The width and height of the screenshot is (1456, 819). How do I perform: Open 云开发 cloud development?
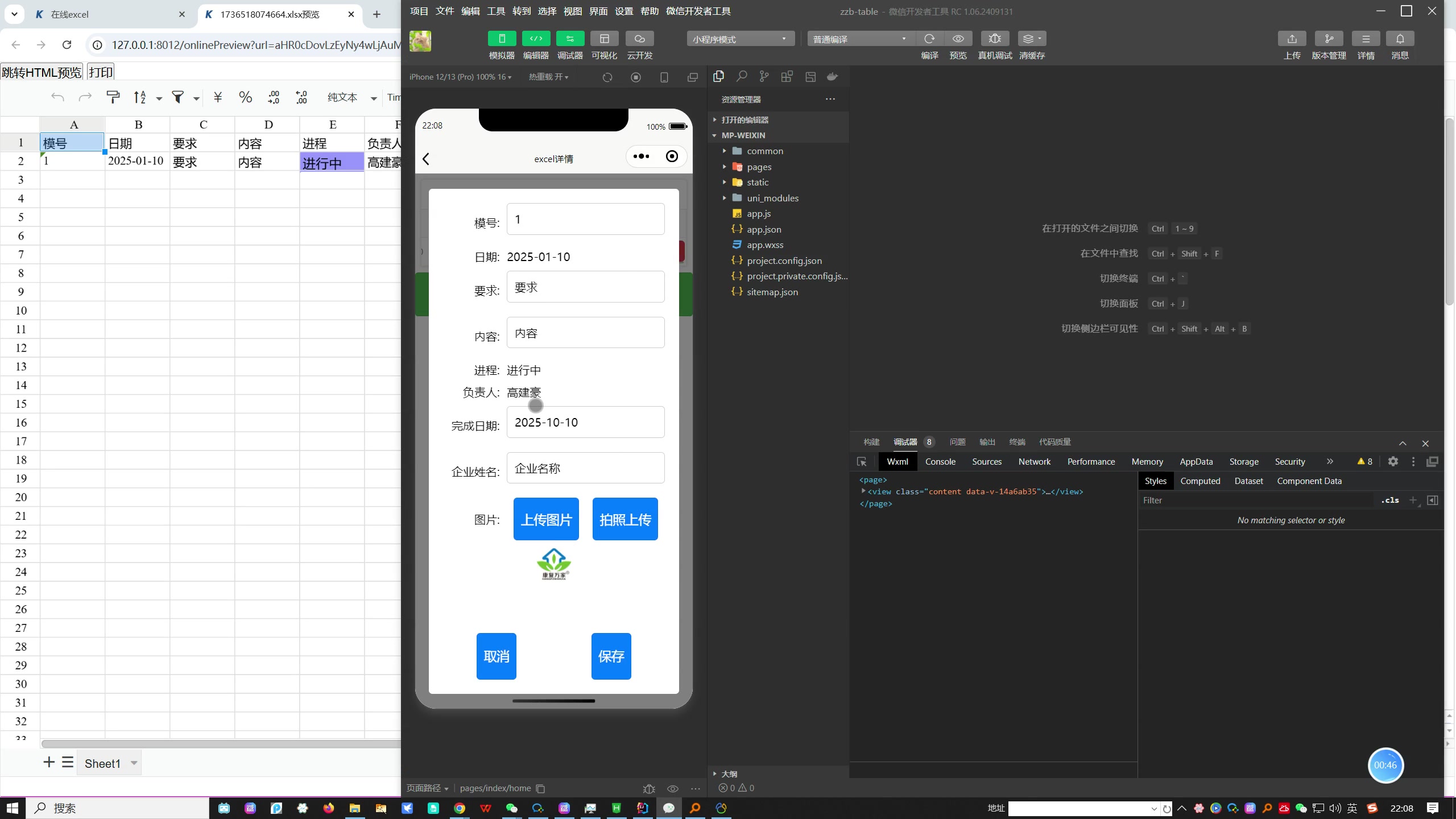[x=640, y=39]
